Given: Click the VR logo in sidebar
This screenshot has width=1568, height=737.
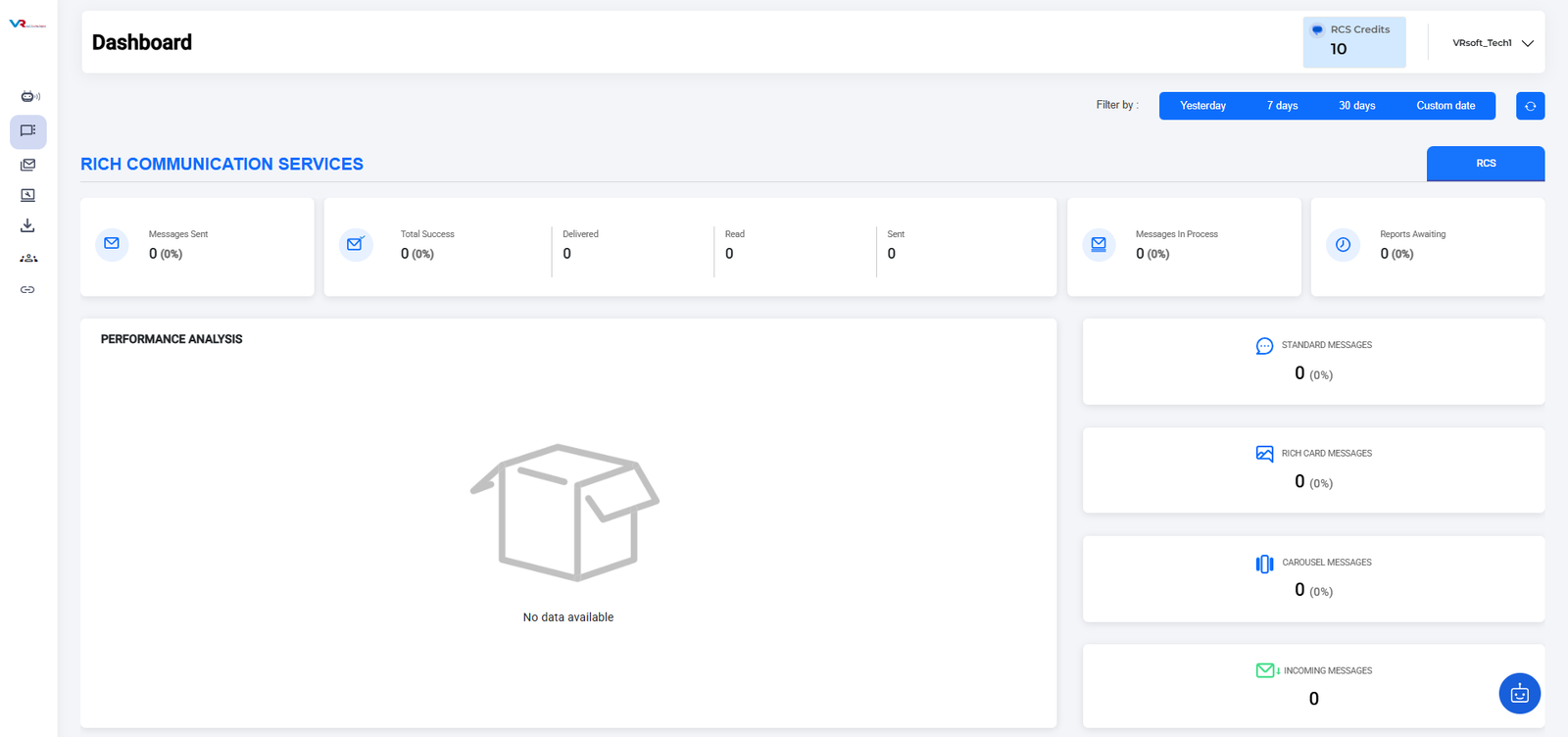Looking at the screenshot, I should tap(27, 25).
